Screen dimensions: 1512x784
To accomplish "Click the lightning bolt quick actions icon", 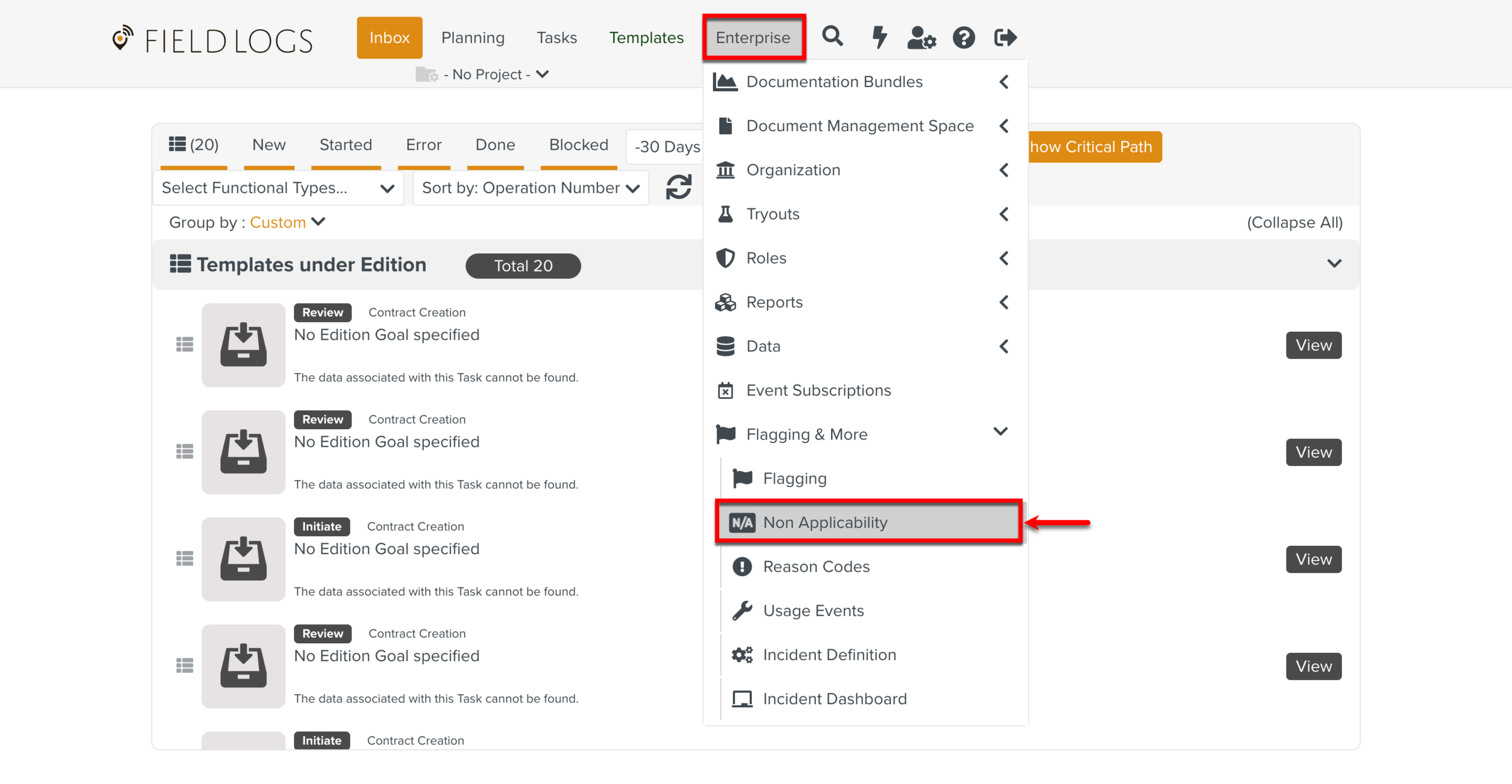I will click(879, 37).
